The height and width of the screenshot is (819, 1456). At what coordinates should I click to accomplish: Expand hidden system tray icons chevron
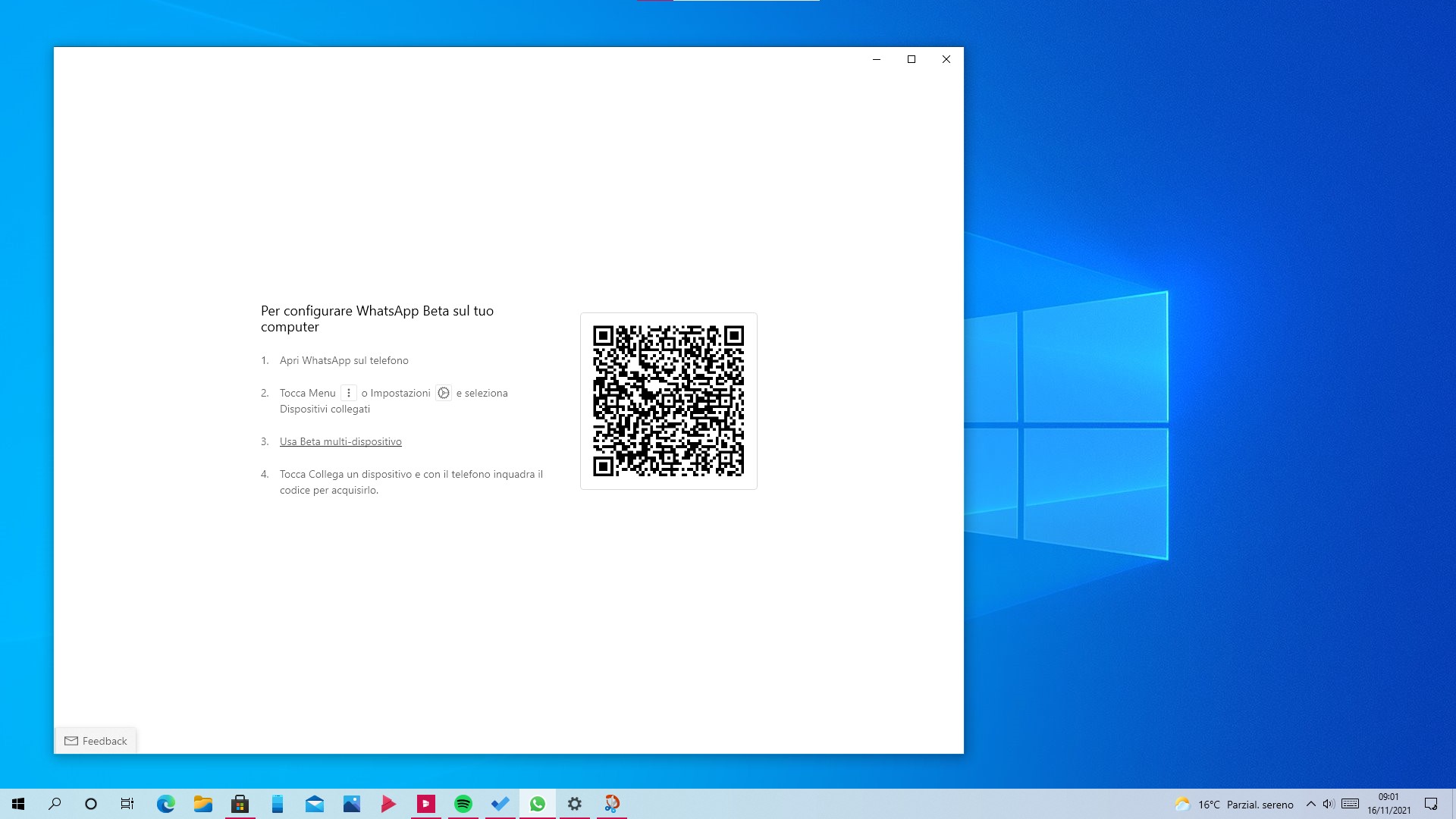(x=1310, y=804)
